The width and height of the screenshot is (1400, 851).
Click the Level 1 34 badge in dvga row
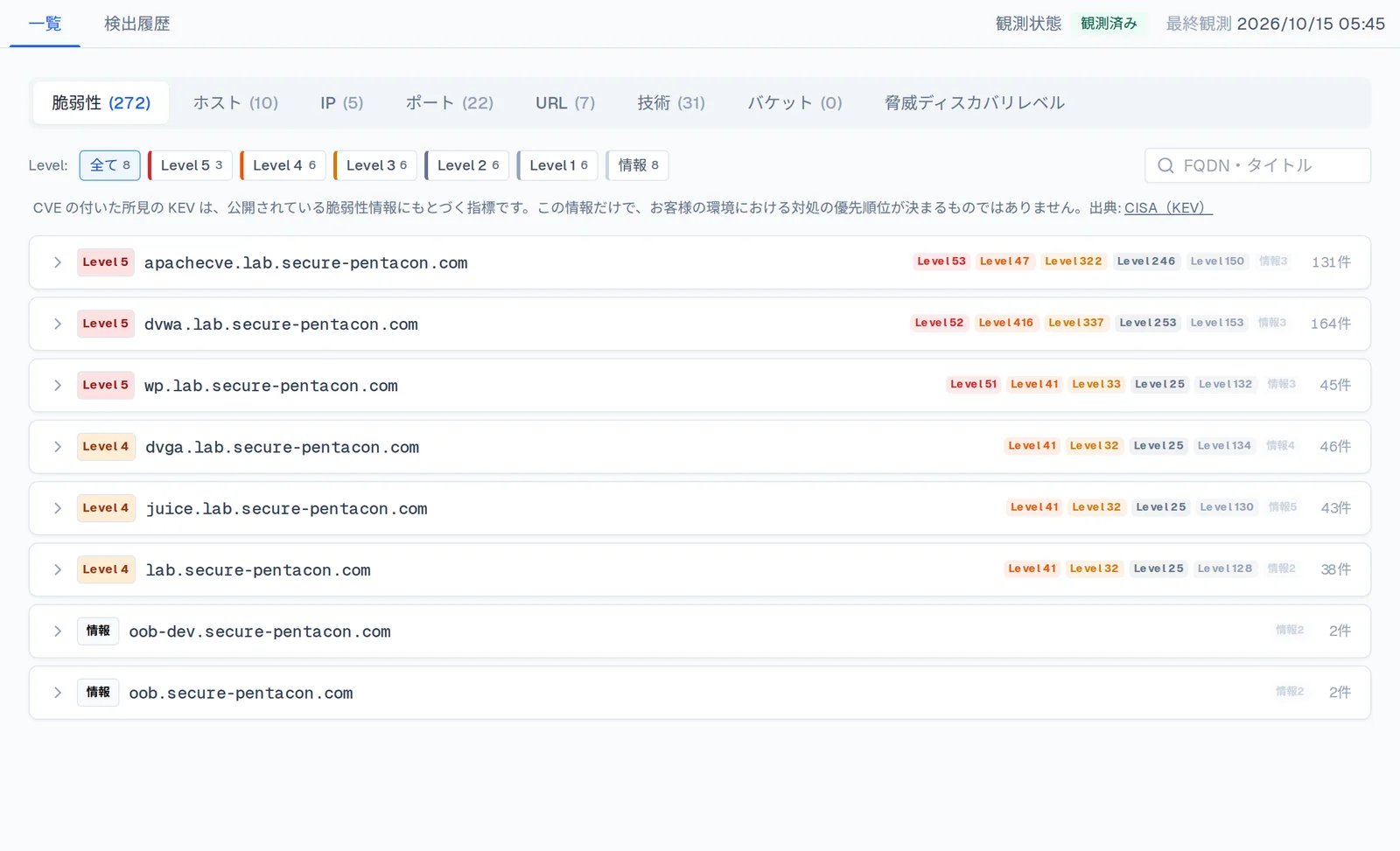click(1224, 446)
